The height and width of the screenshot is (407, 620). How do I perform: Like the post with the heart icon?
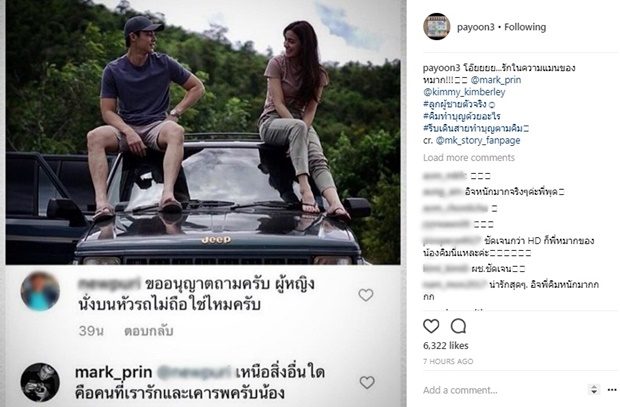431,326
